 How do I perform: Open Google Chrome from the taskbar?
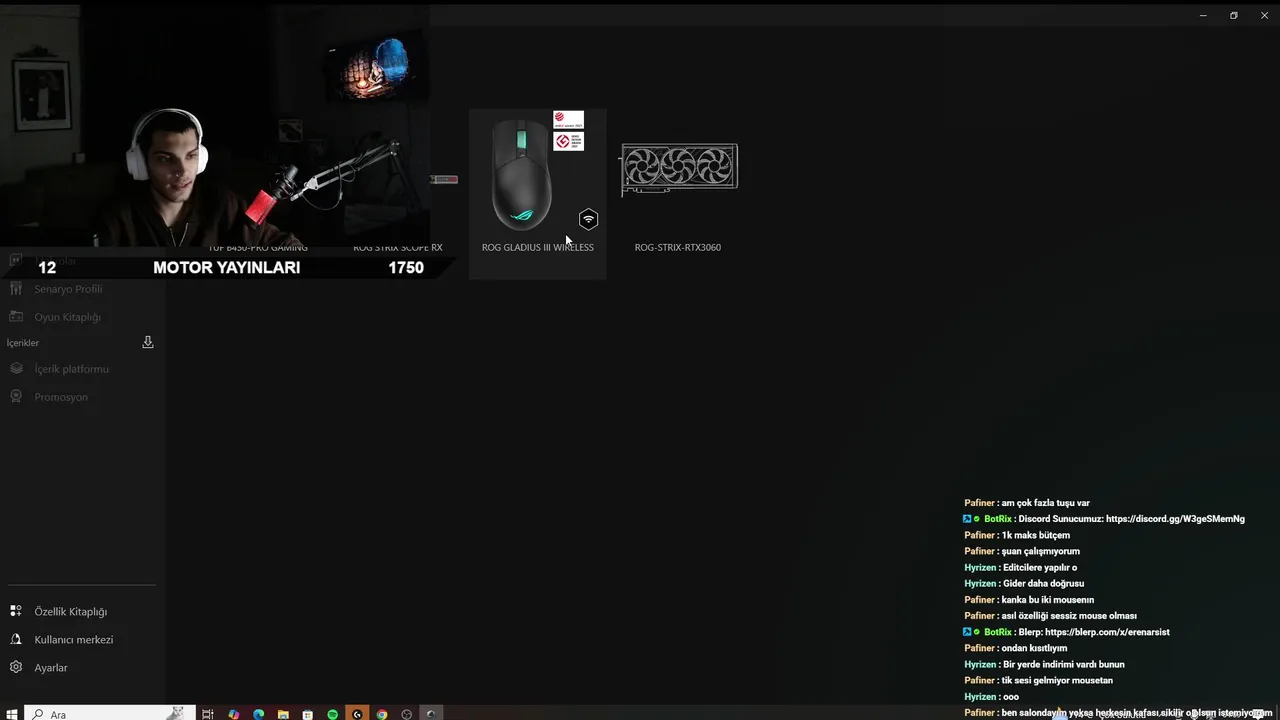coord(381,714)
